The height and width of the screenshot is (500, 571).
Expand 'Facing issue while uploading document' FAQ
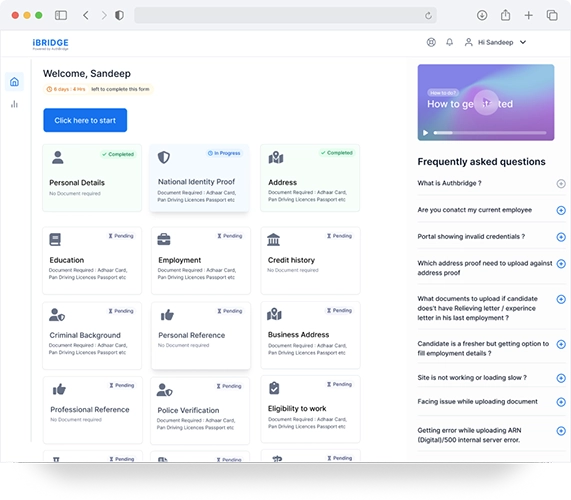pyautogui.click(x=561, y=402)
